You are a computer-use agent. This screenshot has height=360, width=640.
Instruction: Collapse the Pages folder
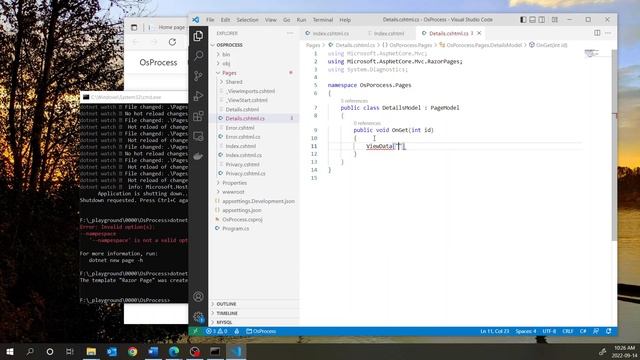click(x=254, y=73)
